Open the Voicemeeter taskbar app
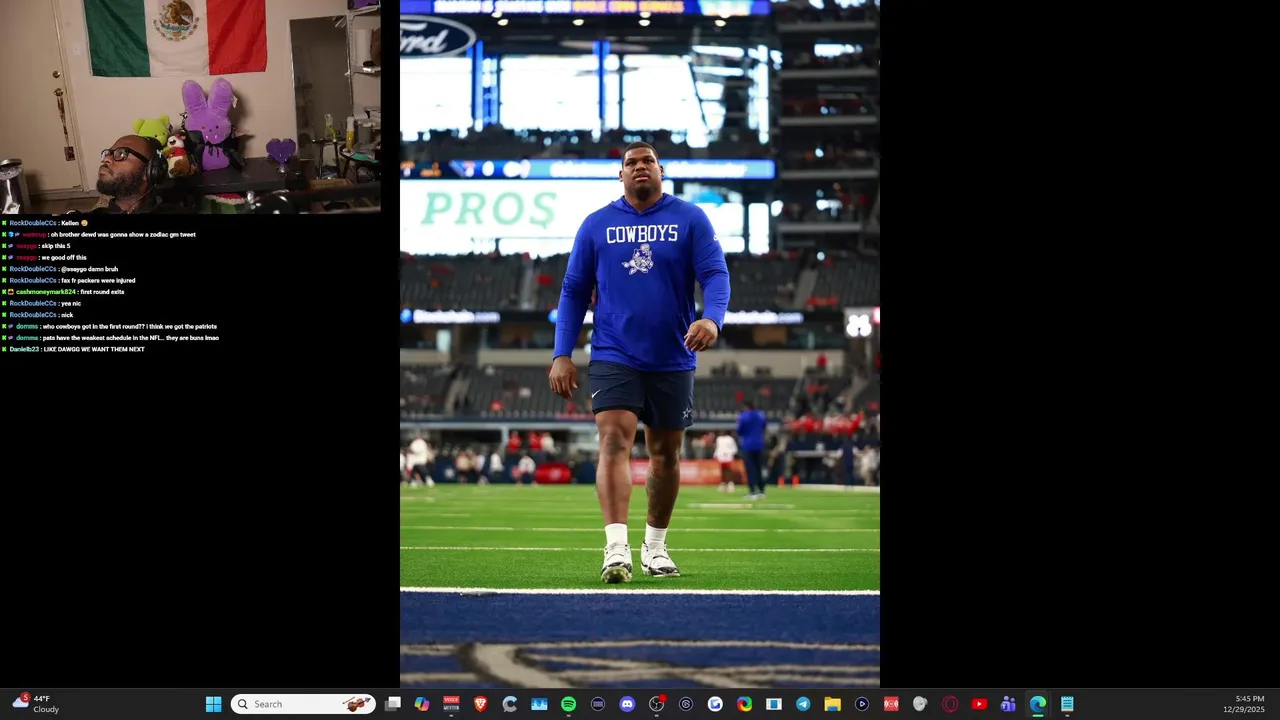The height and width of the screenshot is (720, 1280). point(451,704)
